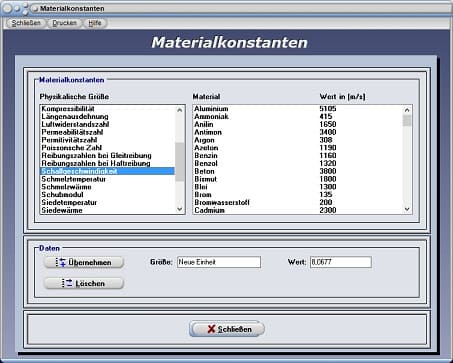Image resolution: width=453 pixels, height=363 pixels.
Task: Click the down arrow of quantity list scrollbar
Action: (180, 209)
